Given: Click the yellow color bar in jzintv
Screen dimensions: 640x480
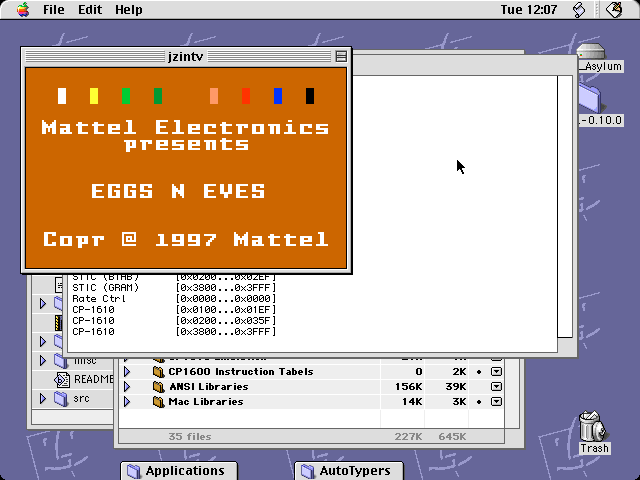Looking at the screenshot, I should pyautogui.click(x=94, y=96).
